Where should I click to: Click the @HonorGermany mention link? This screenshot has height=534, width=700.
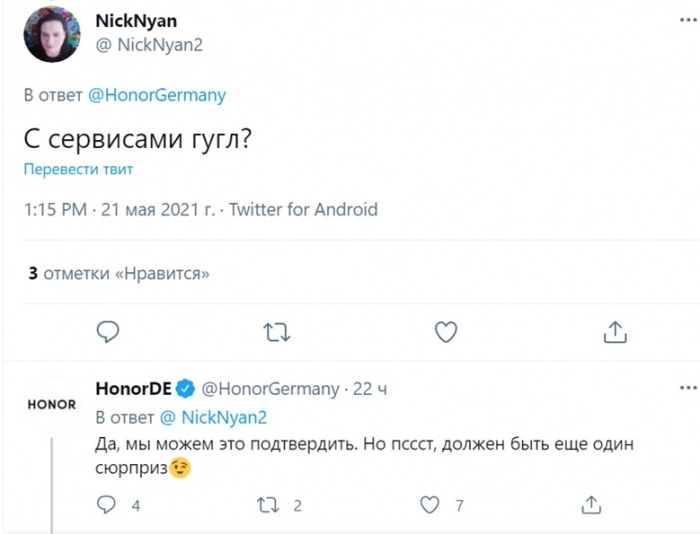coord(157,96)
